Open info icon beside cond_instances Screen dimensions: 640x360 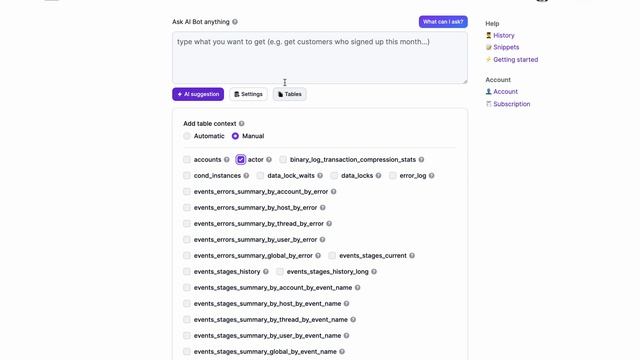[x=246, y=176]
